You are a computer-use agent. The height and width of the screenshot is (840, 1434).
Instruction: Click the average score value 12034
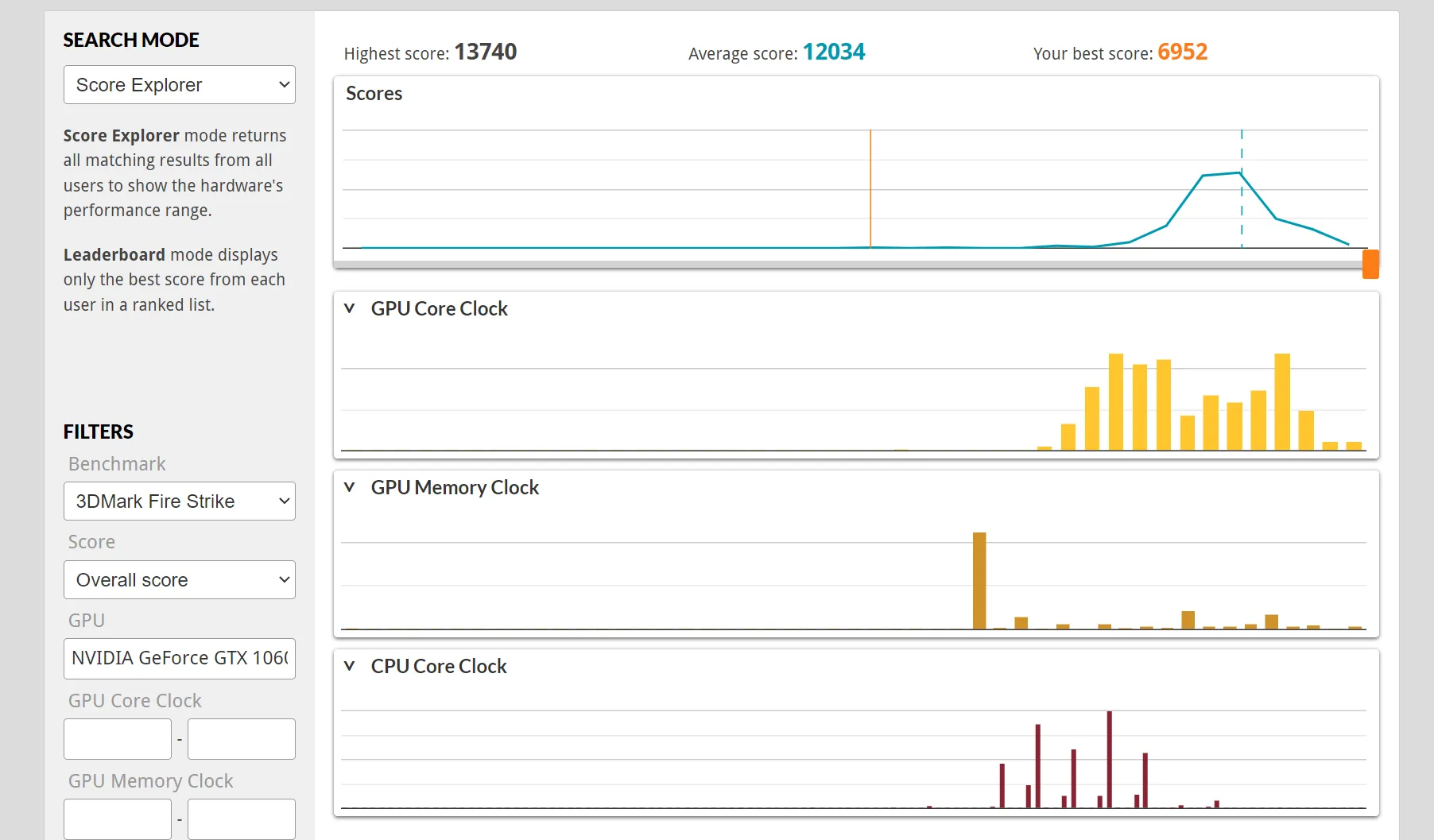tap(834, 52)
